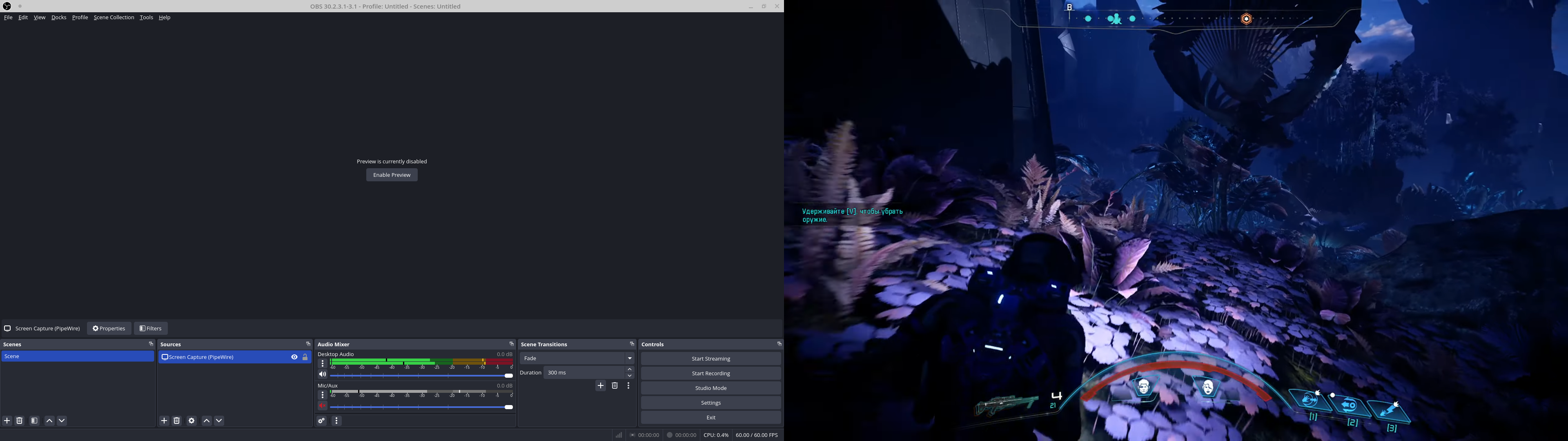The image size is (1568, 441).
Task: Move source up with arrow icon
Action: pos(207,421)
